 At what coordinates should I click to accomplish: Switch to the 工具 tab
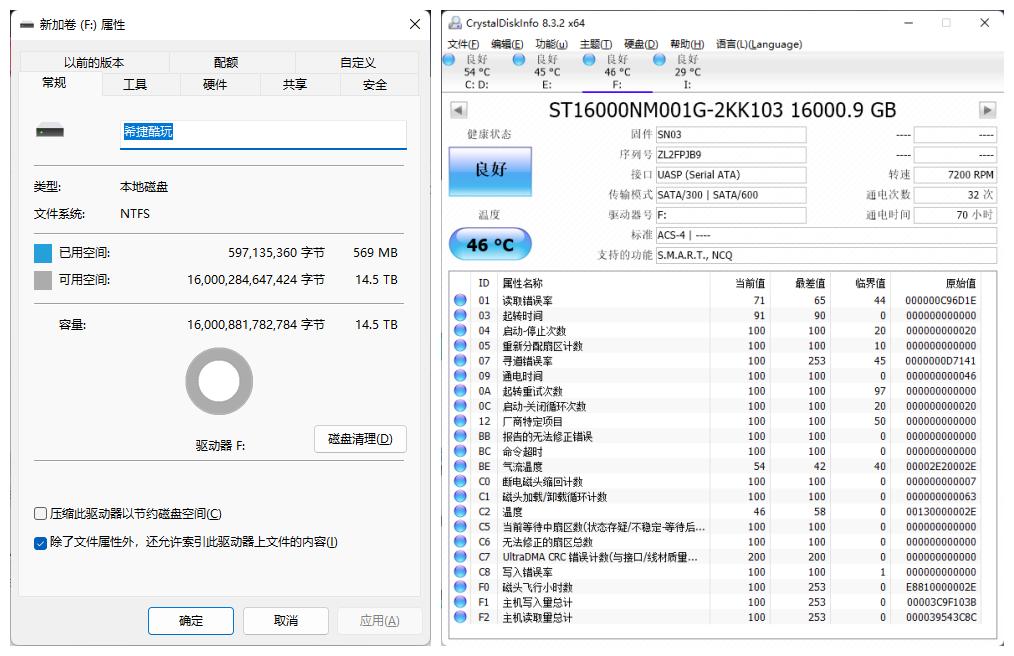pos(136,85)
